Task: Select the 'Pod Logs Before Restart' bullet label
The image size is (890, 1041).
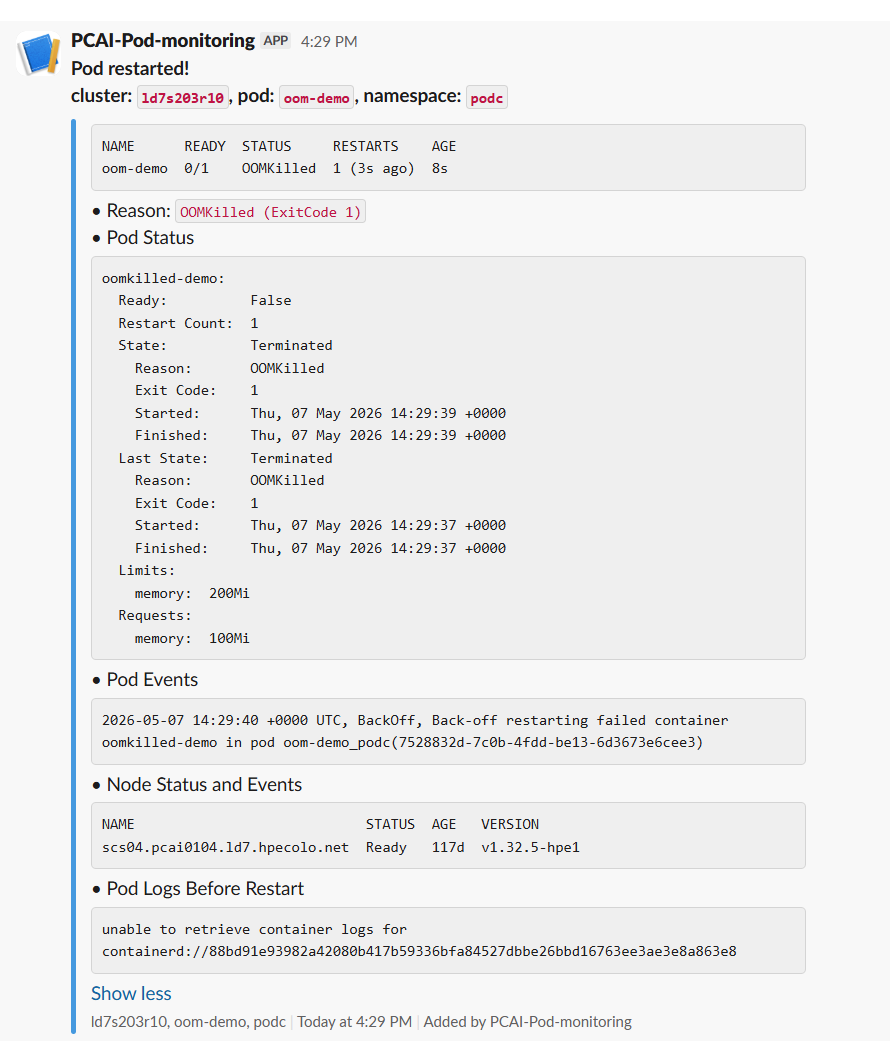Action: (205, 888)
